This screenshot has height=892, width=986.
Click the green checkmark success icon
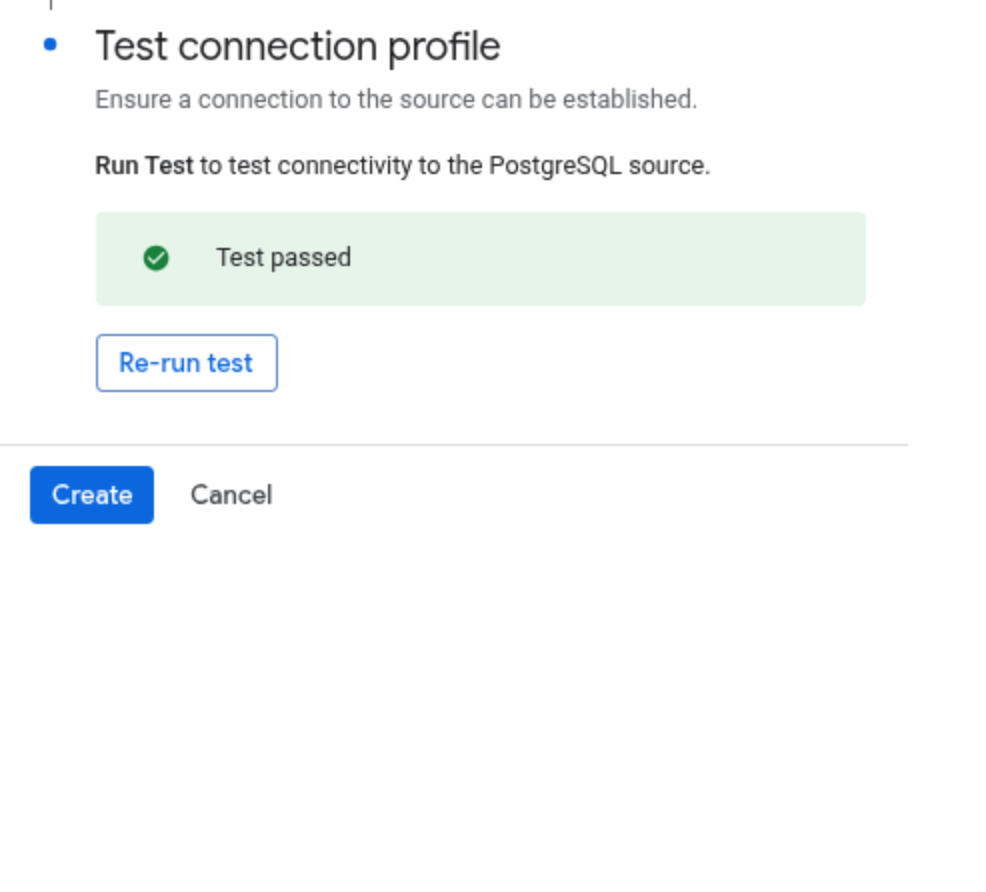156,258
